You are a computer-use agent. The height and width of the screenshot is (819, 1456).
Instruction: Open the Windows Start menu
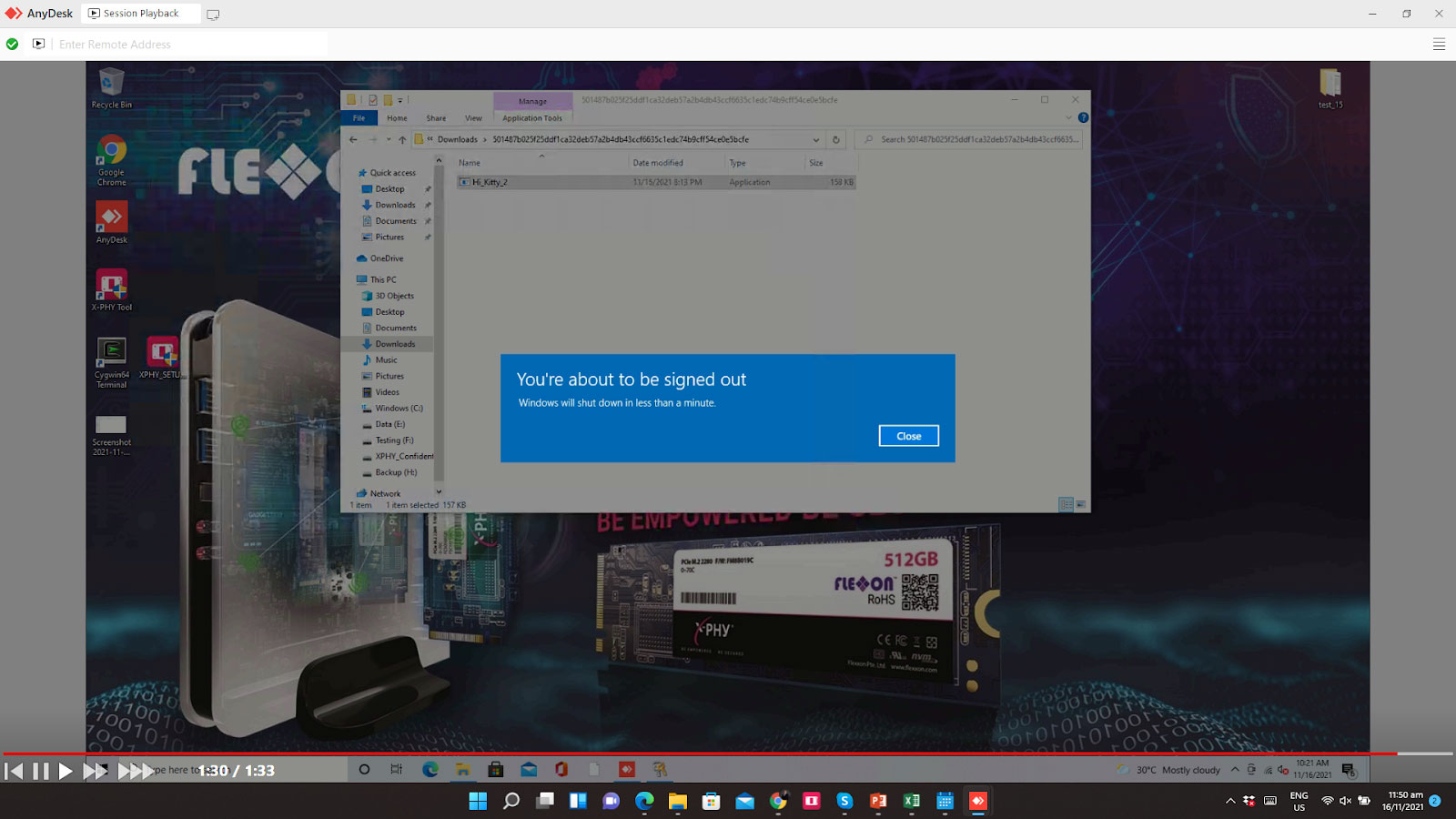click(478, 801)
